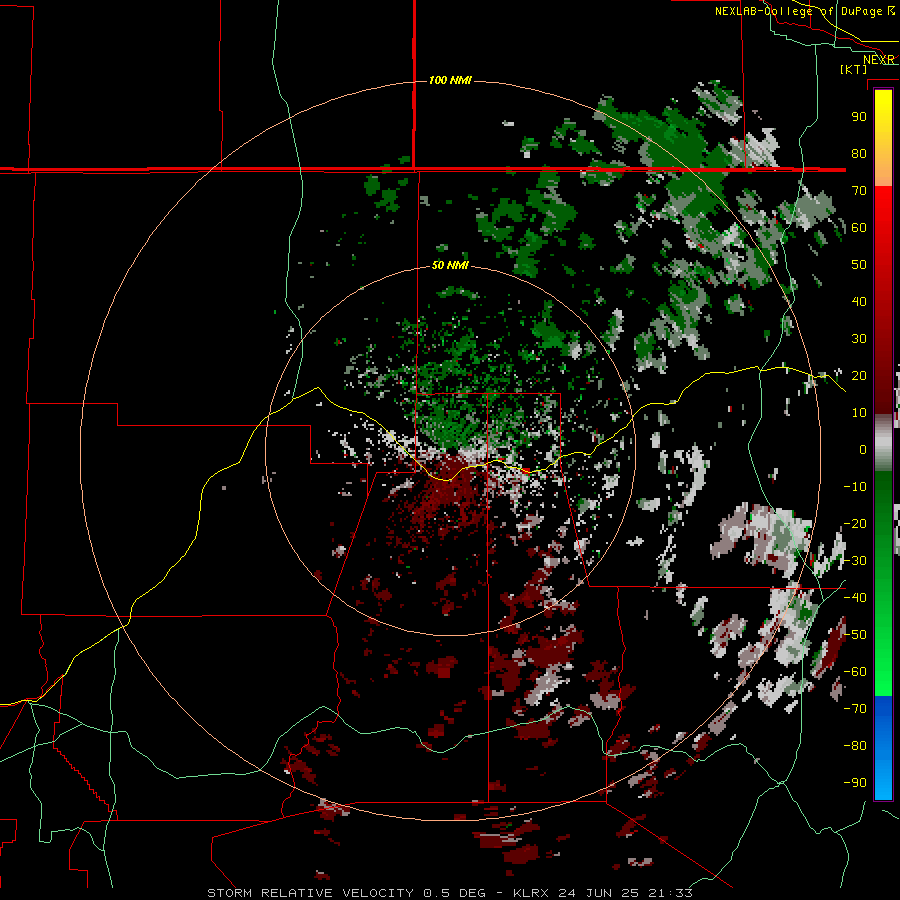Click the 30 value on the velocity scale
Viewport: 900px width, 900px height.
[859, 339]
